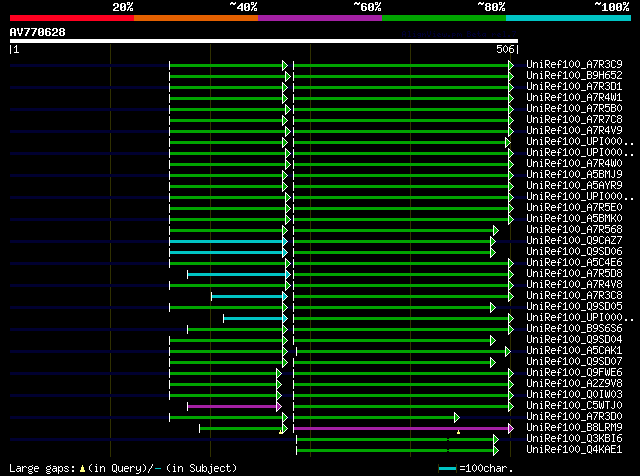Viewport: 640px width, 476px height.
Task: Choose the UniRef100_A5AYR9 entry
Action: (x=574, y=185)
